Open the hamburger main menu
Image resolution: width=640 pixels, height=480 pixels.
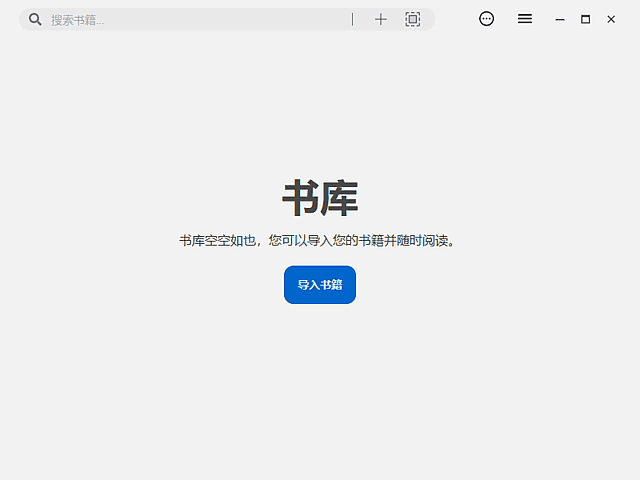(x=524, y=19)
